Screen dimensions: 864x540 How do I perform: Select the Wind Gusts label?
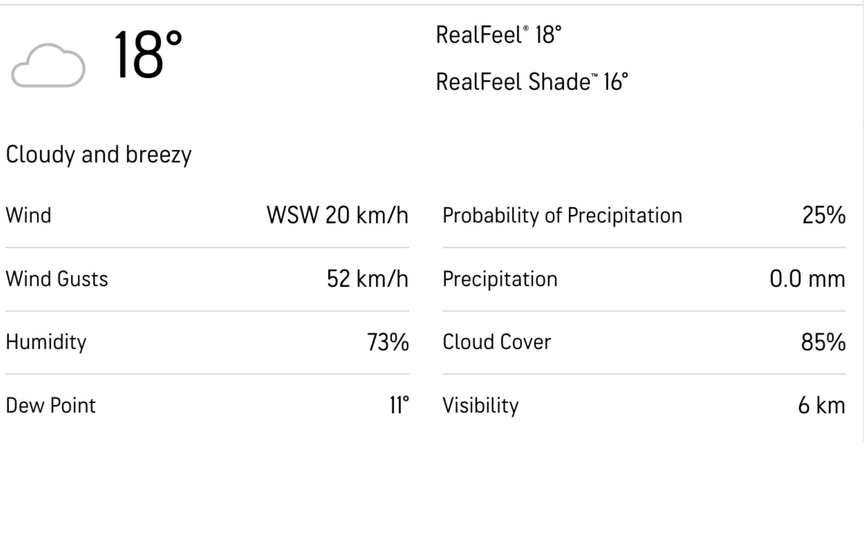click(x=57, y=279)
